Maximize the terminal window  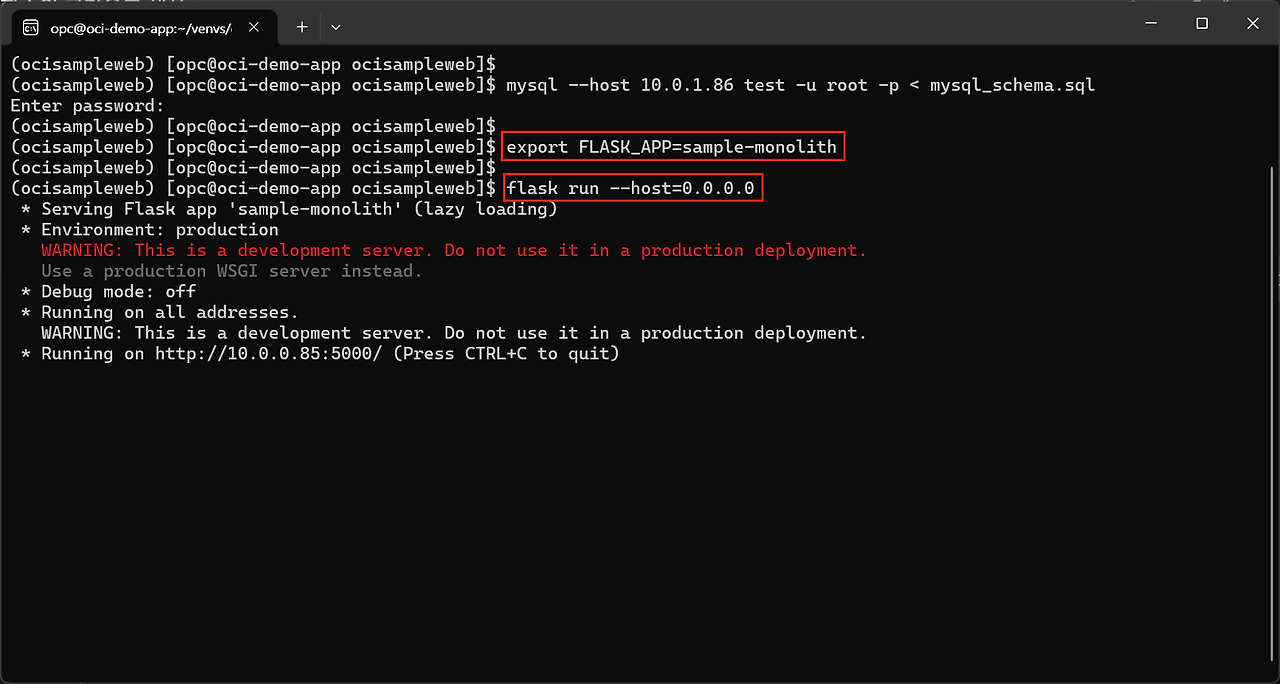[x=1202, y=23]
